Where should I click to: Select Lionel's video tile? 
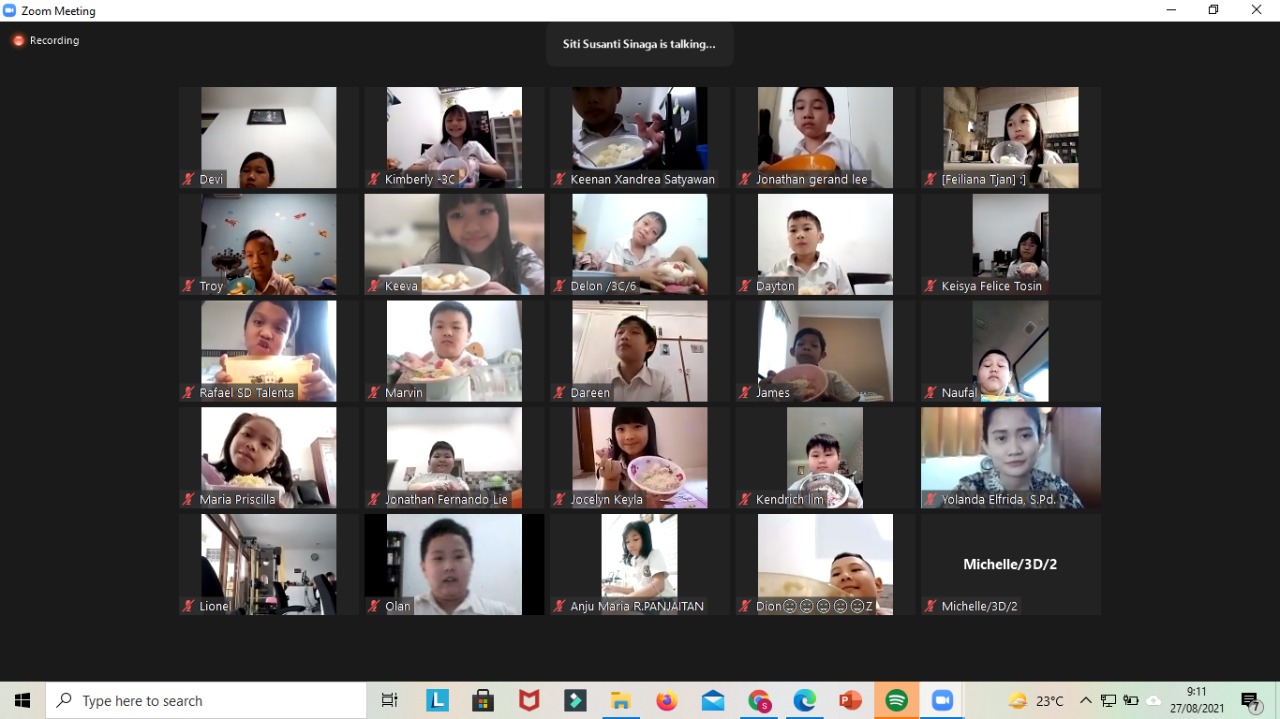(268, 564)
